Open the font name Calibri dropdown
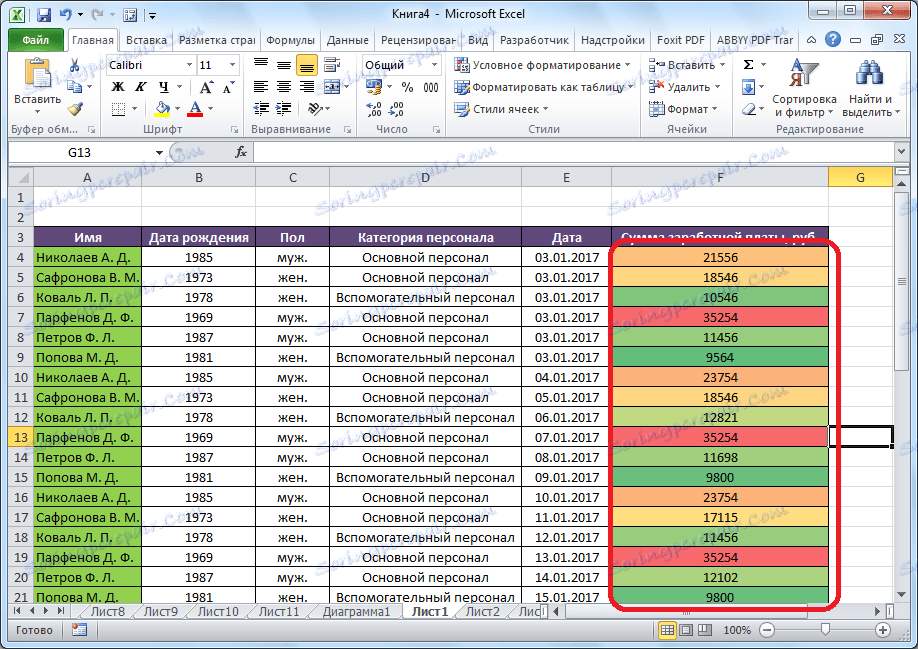Screen dimensions: 918x649 (x=187, y=65)
